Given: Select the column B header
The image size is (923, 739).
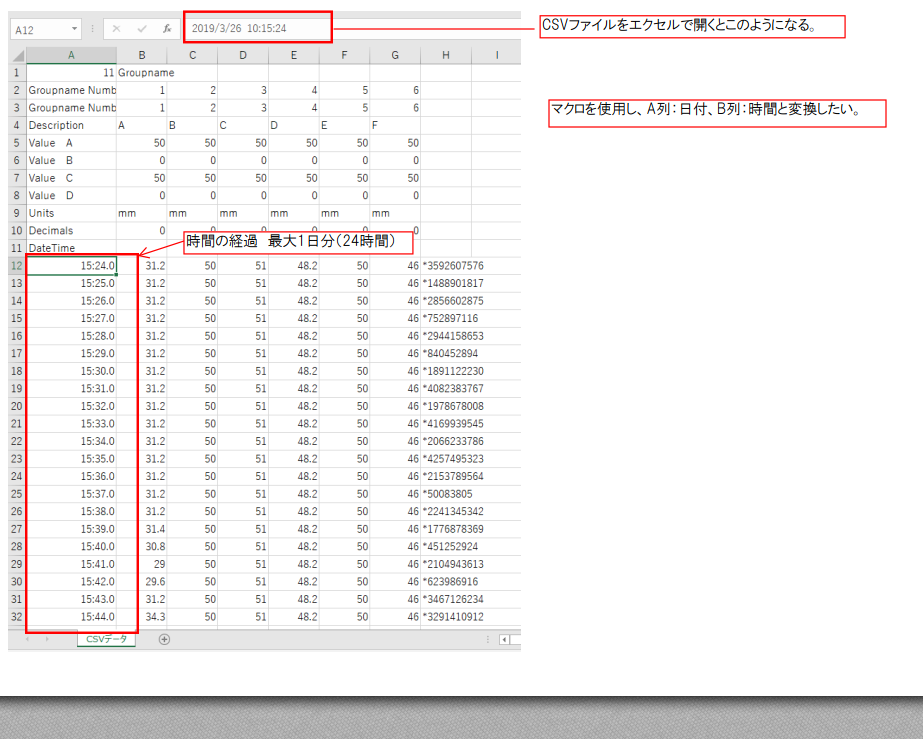Looking at the screenshot, I should [x=142, y=55].
